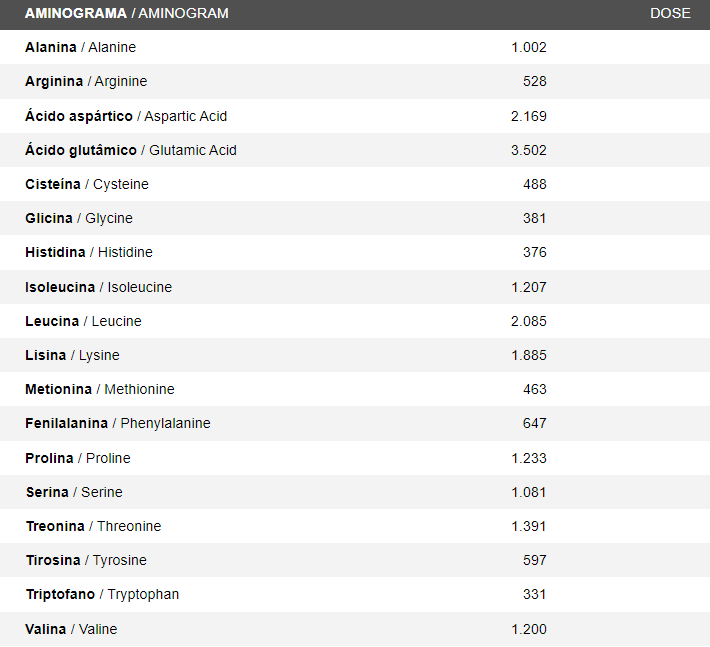The width and height of the screenshot is (710, 647).
Task: Click the Glicina / Glycine row label
Action: click(x=79, y=218)
